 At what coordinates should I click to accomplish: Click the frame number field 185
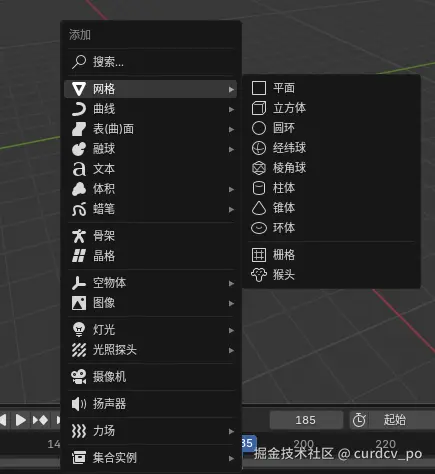pyautogui.click(x=306, y=420)
